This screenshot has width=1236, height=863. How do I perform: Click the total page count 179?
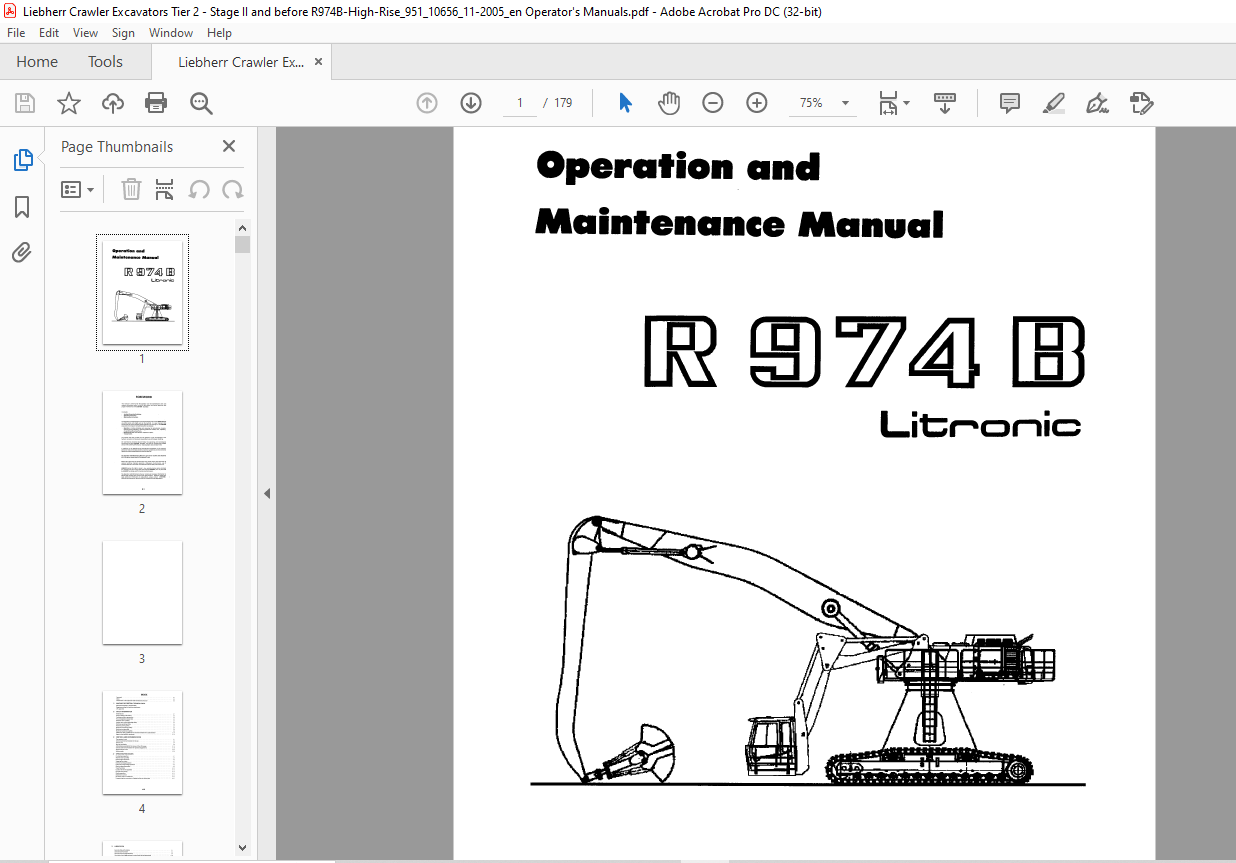pyautogui.click(x=563, y=103)
